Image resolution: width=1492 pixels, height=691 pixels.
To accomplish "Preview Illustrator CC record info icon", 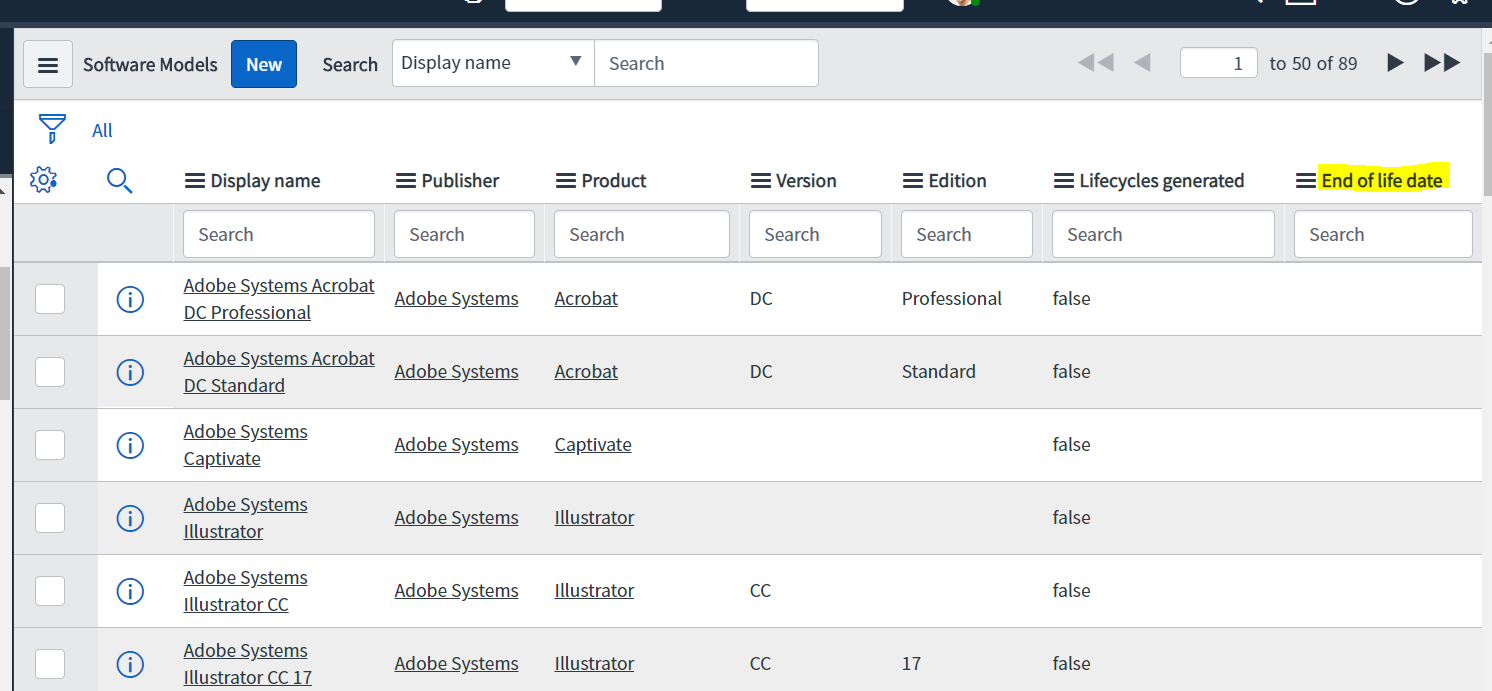I will point(130,591).
